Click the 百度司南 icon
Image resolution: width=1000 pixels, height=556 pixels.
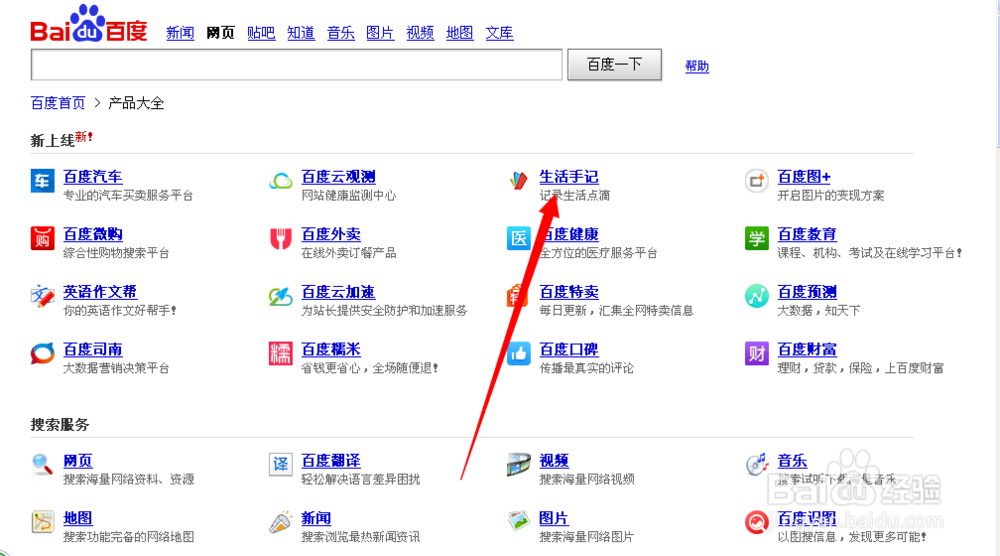43,353
